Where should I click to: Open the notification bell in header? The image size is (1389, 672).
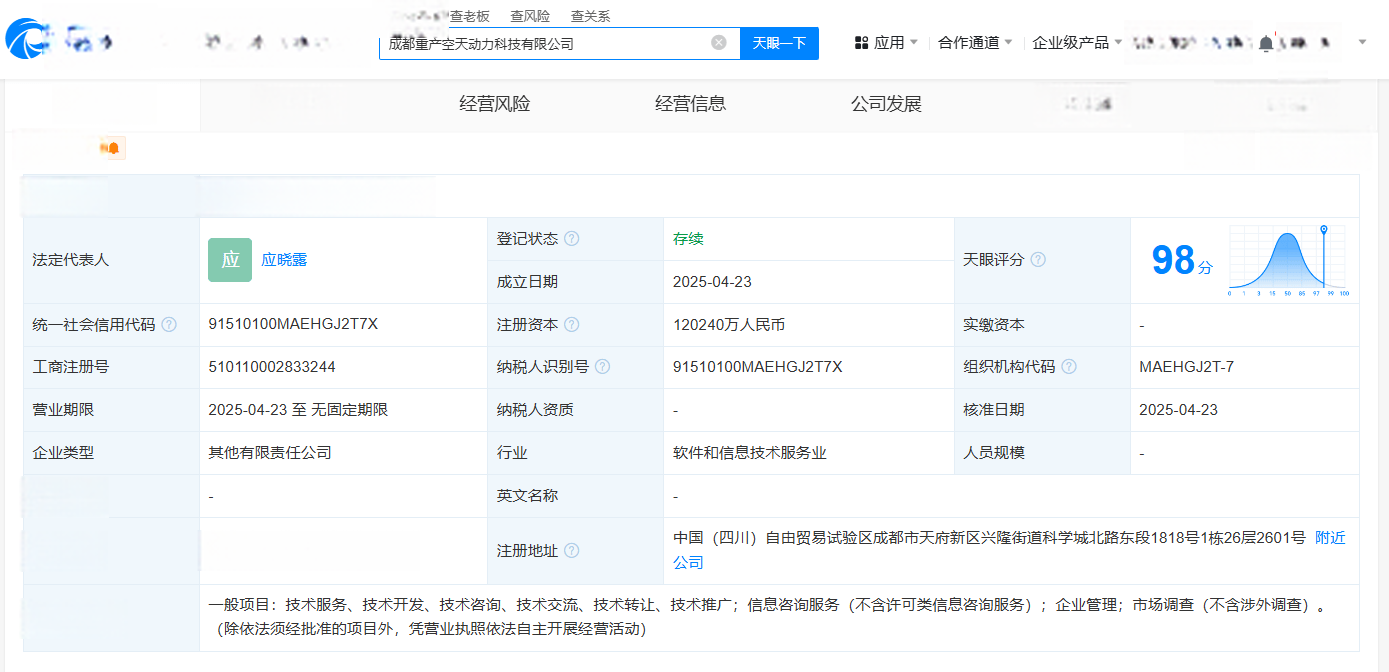1266,43
